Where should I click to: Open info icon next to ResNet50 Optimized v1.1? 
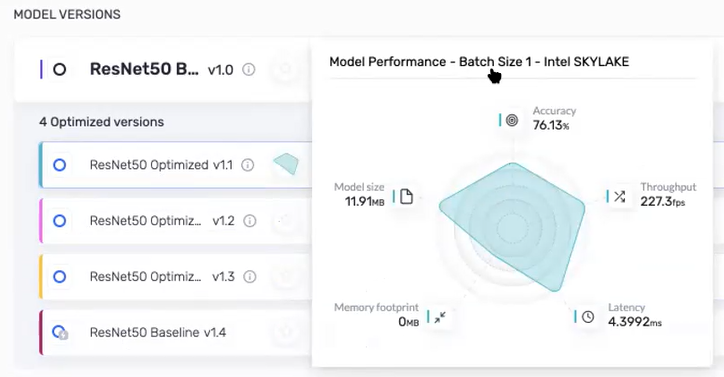pos(247,165)
